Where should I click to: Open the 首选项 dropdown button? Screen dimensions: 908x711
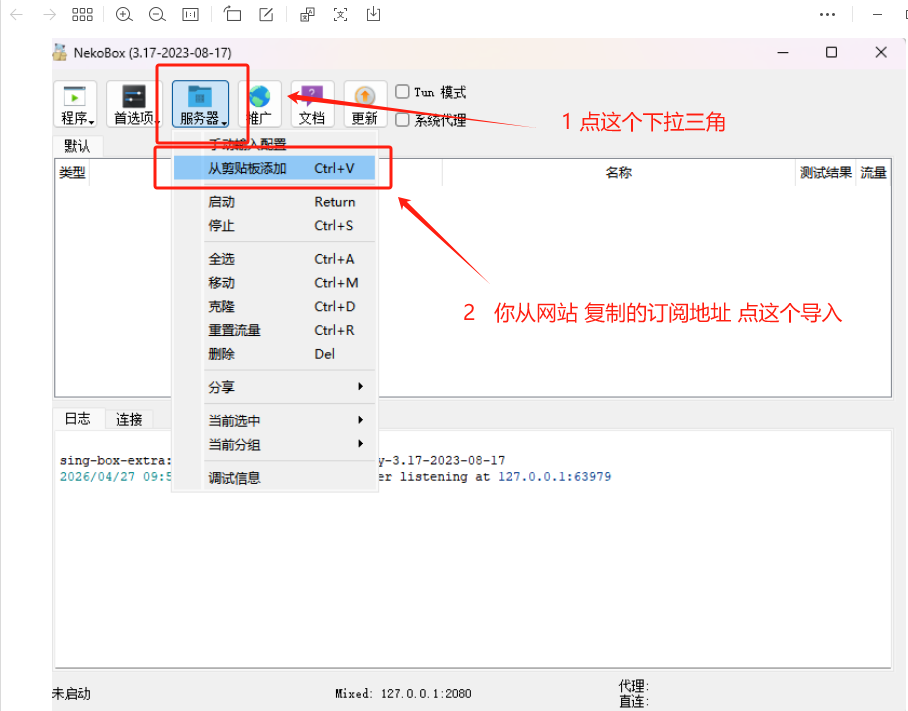pyautogui.click(x=135, y=105)
